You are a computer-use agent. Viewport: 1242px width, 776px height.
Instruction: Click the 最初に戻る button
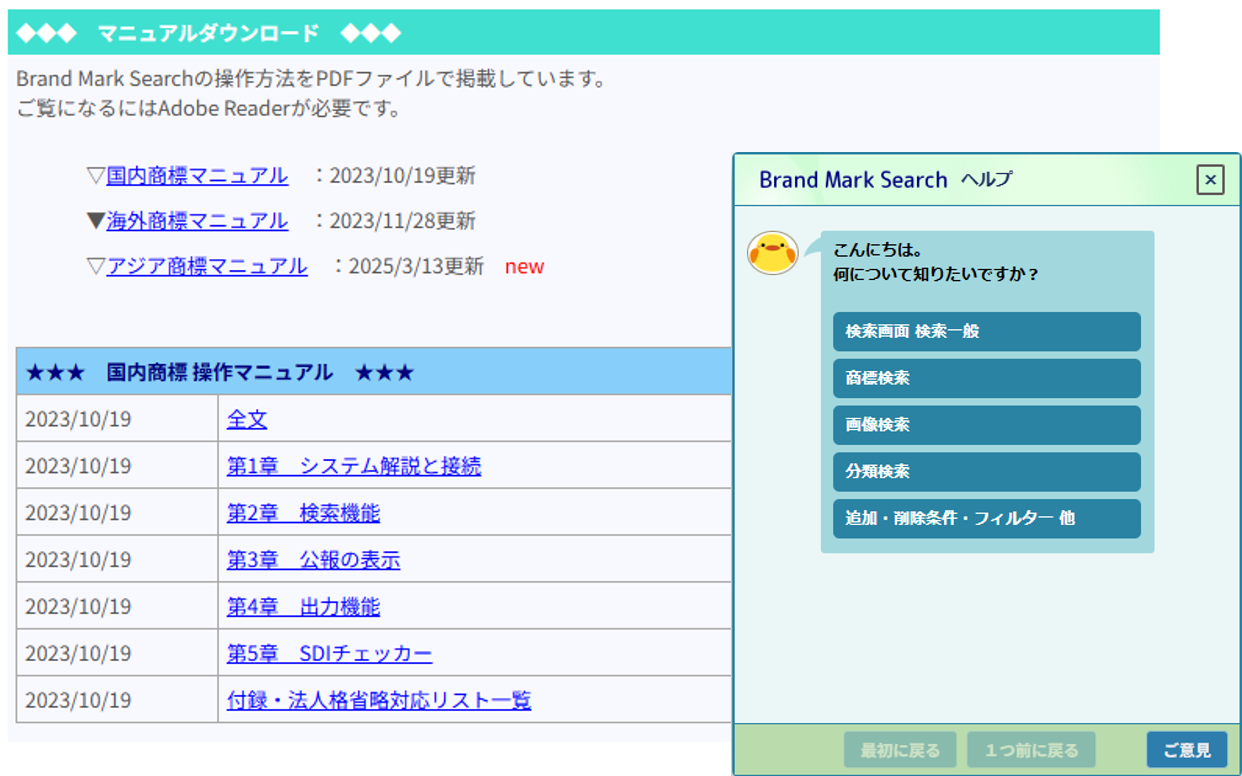(900, 750)
